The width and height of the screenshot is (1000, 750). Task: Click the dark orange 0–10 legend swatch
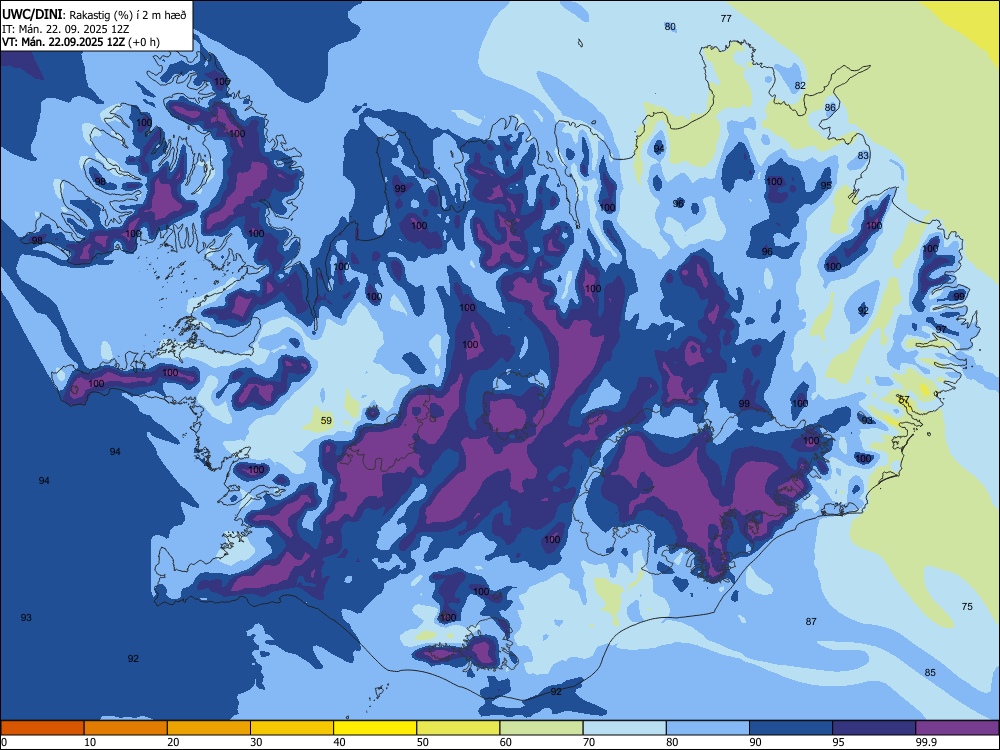(42, 728)
